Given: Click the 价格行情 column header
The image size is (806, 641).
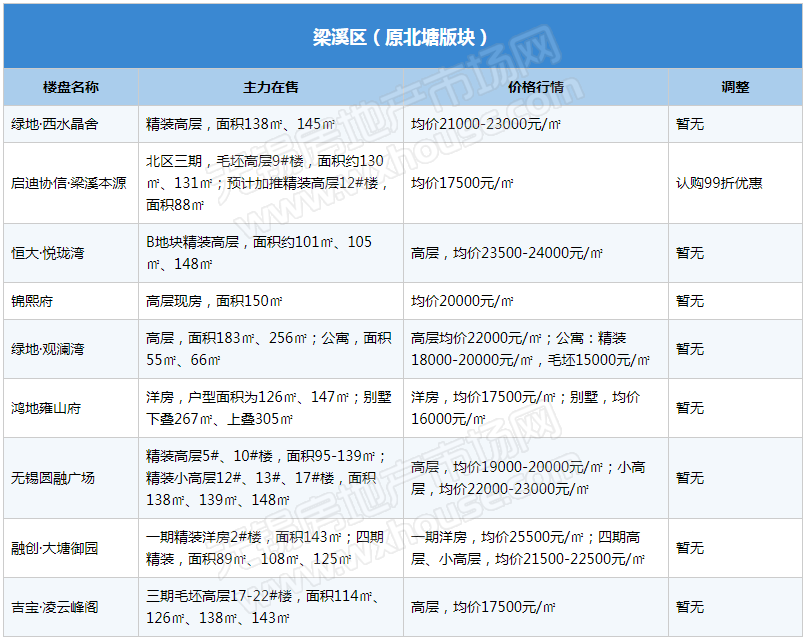Looking at the screenshot, I should click(535, 88).
